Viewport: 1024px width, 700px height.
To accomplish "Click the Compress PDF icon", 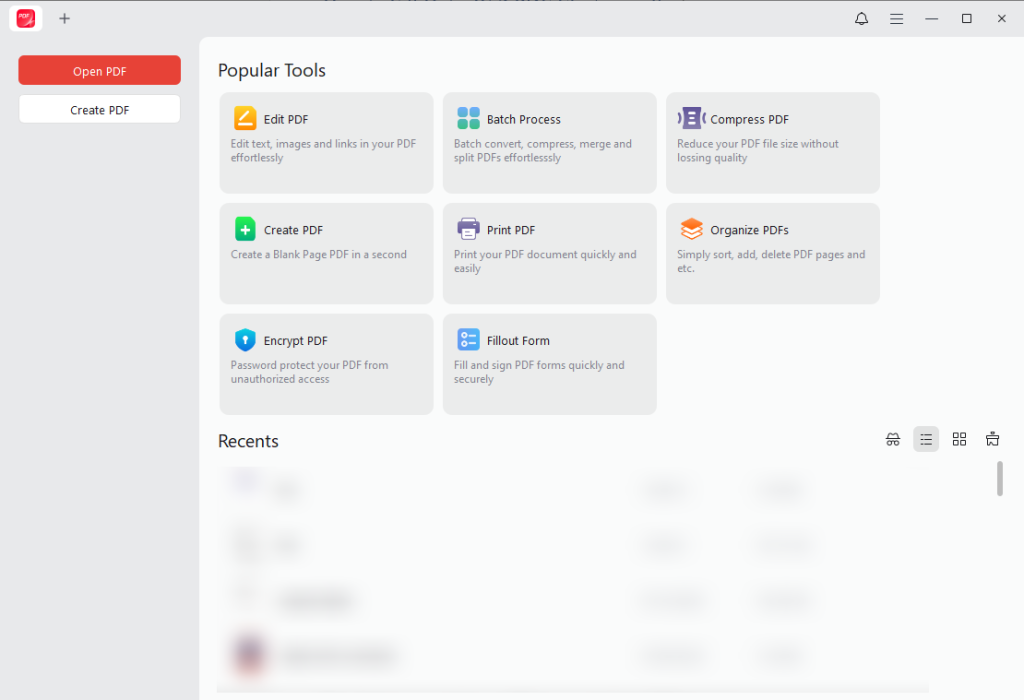I will click(x=692, y=118).
